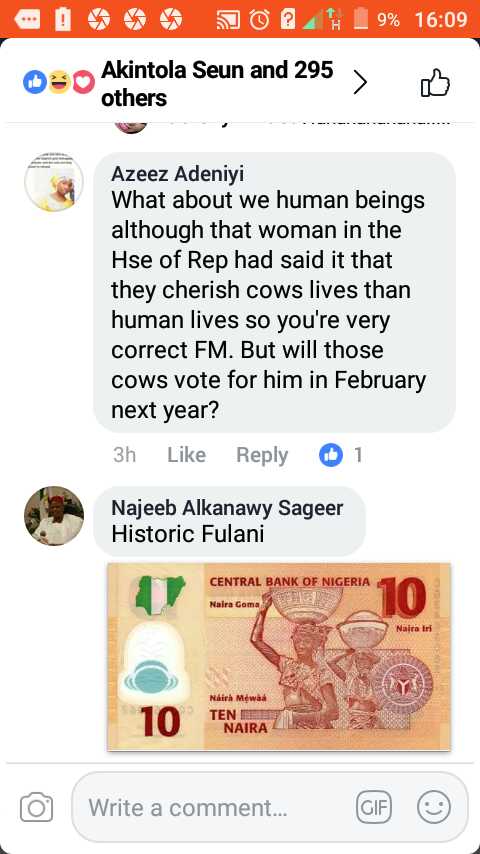480x854 pixels.
Task: Tap the heart reaction icon in header
Action: click(83, 83)
